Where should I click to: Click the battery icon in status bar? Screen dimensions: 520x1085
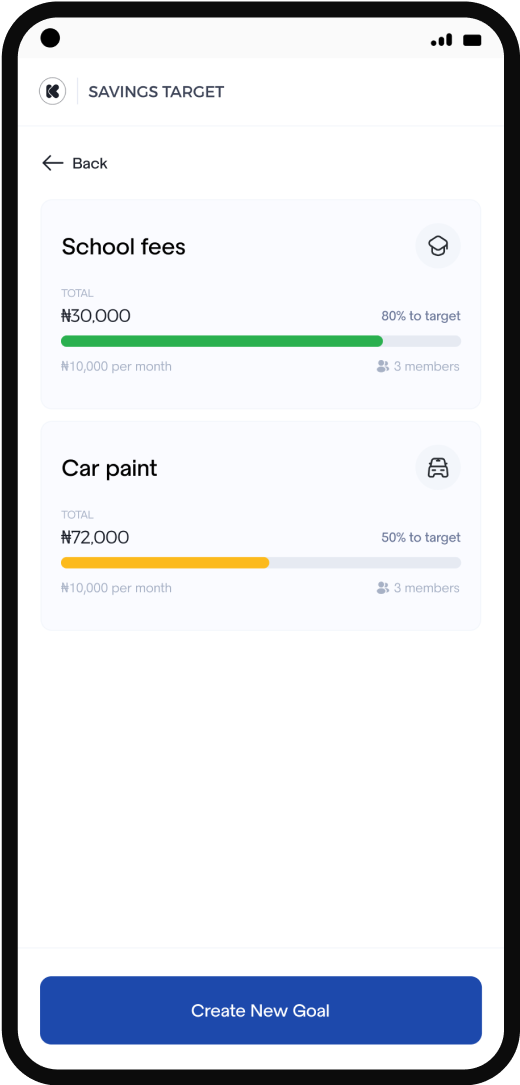coord(472,40)
